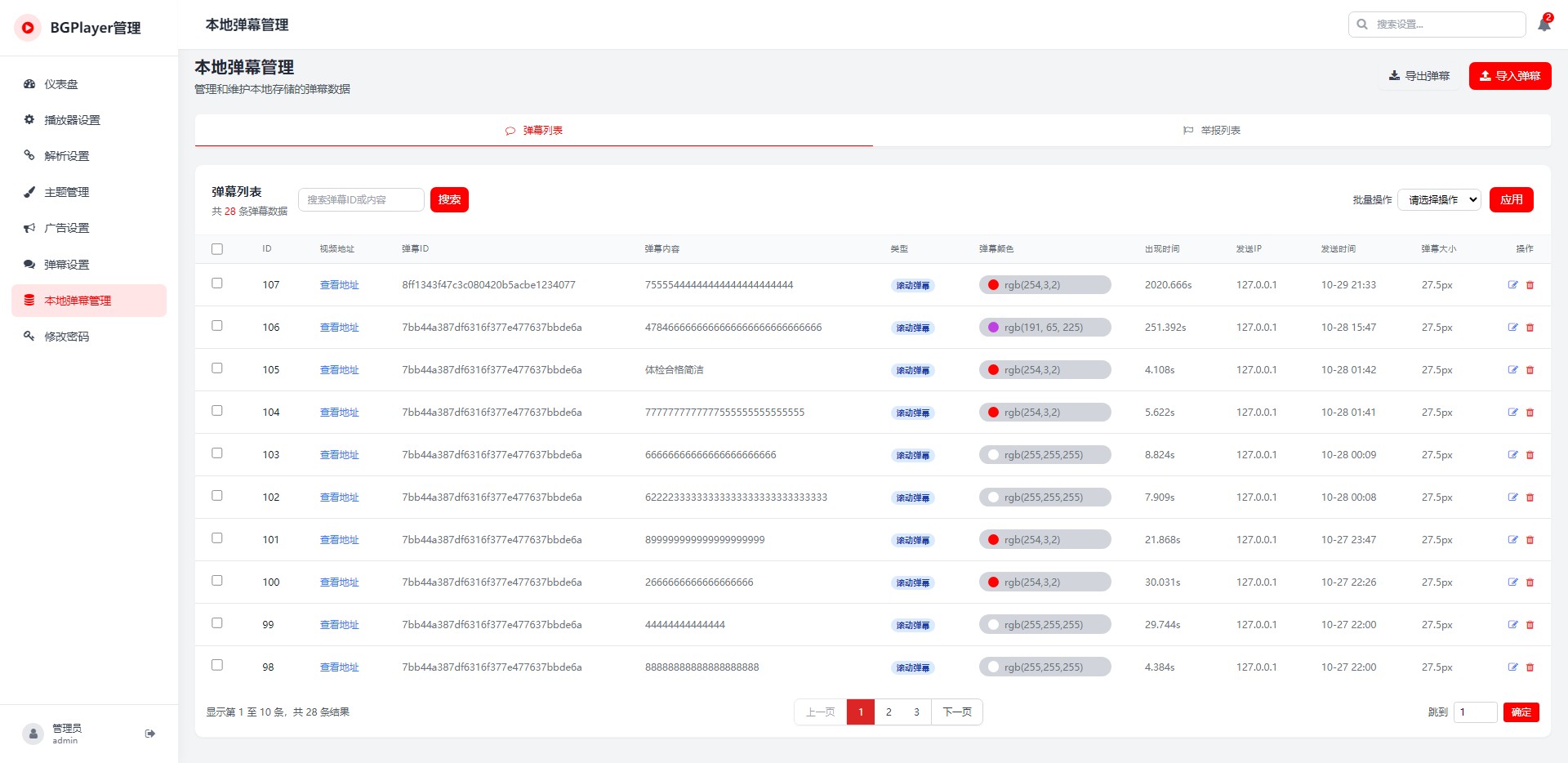Screen dimensions: 1568x763
Task: Toggle the select-all checkbox in table header
Action: pos(217,249)
